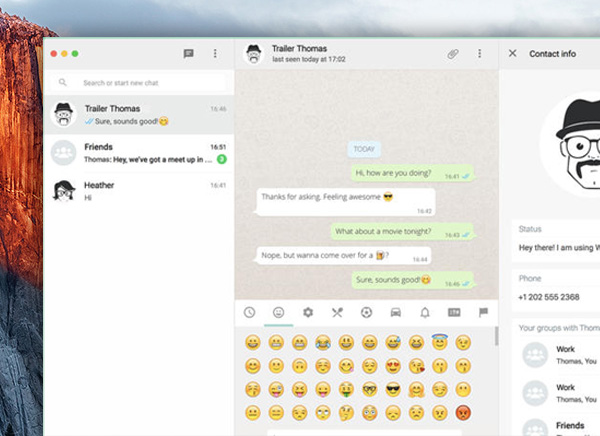
Task: Attach a file with the paperclip icon
Action: 453,54
